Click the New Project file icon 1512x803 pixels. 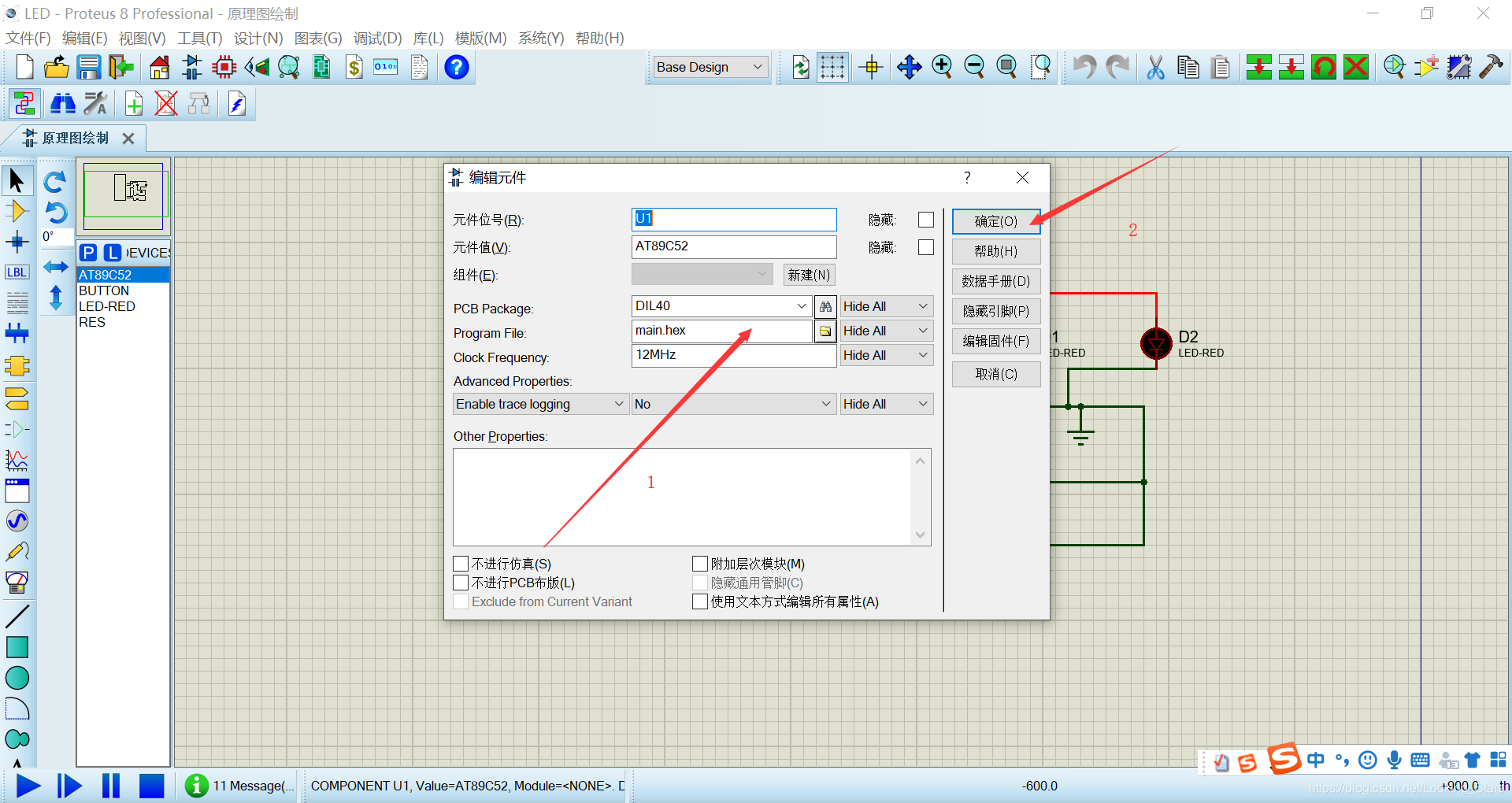(x=24, y=67)
